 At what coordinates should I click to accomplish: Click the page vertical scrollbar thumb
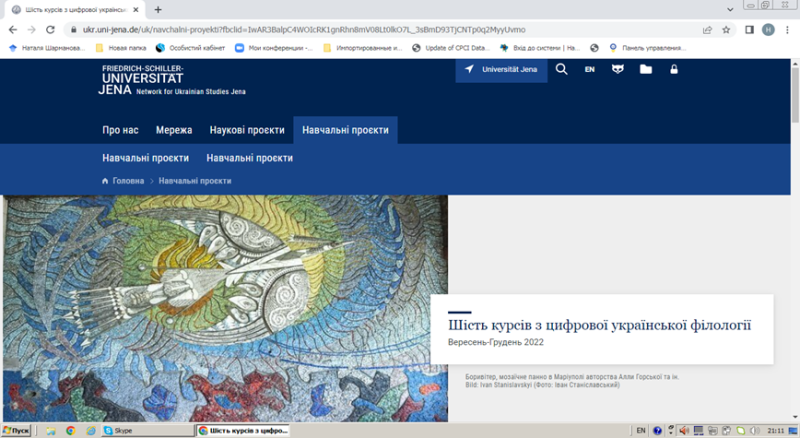click(795, 94)
